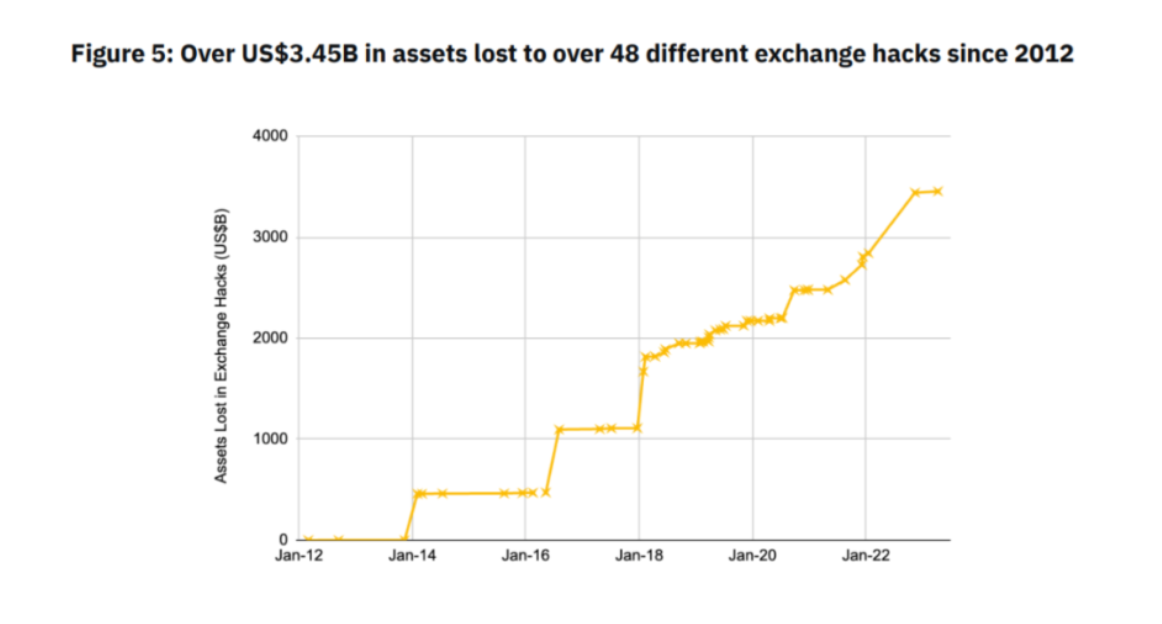Click the marker atop the 2016 jump
Image resolution: width=1162 pixels, height=624 pixels.
[x=560, y=430]
